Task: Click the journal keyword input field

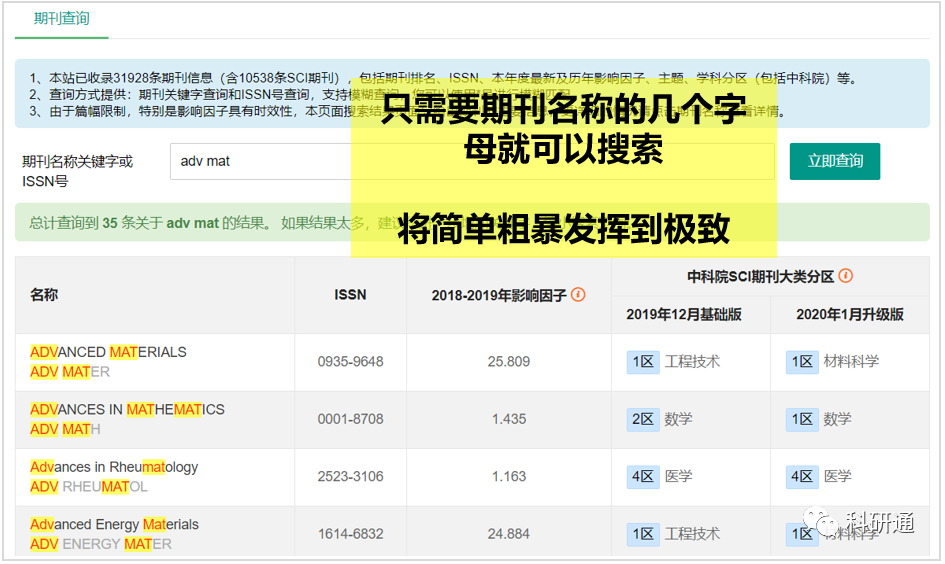Action: coord(472,161)
